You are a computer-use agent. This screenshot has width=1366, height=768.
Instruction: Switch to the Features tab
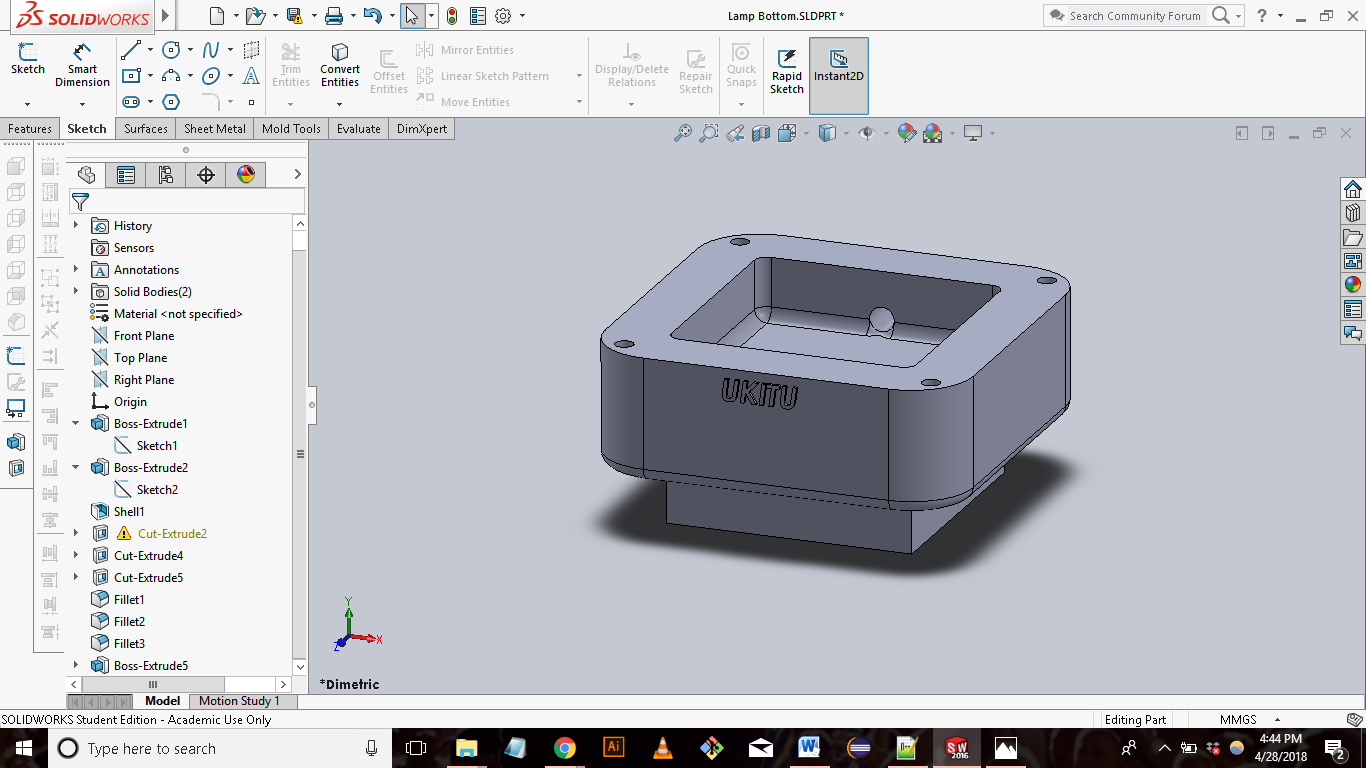tap(30, 129)
